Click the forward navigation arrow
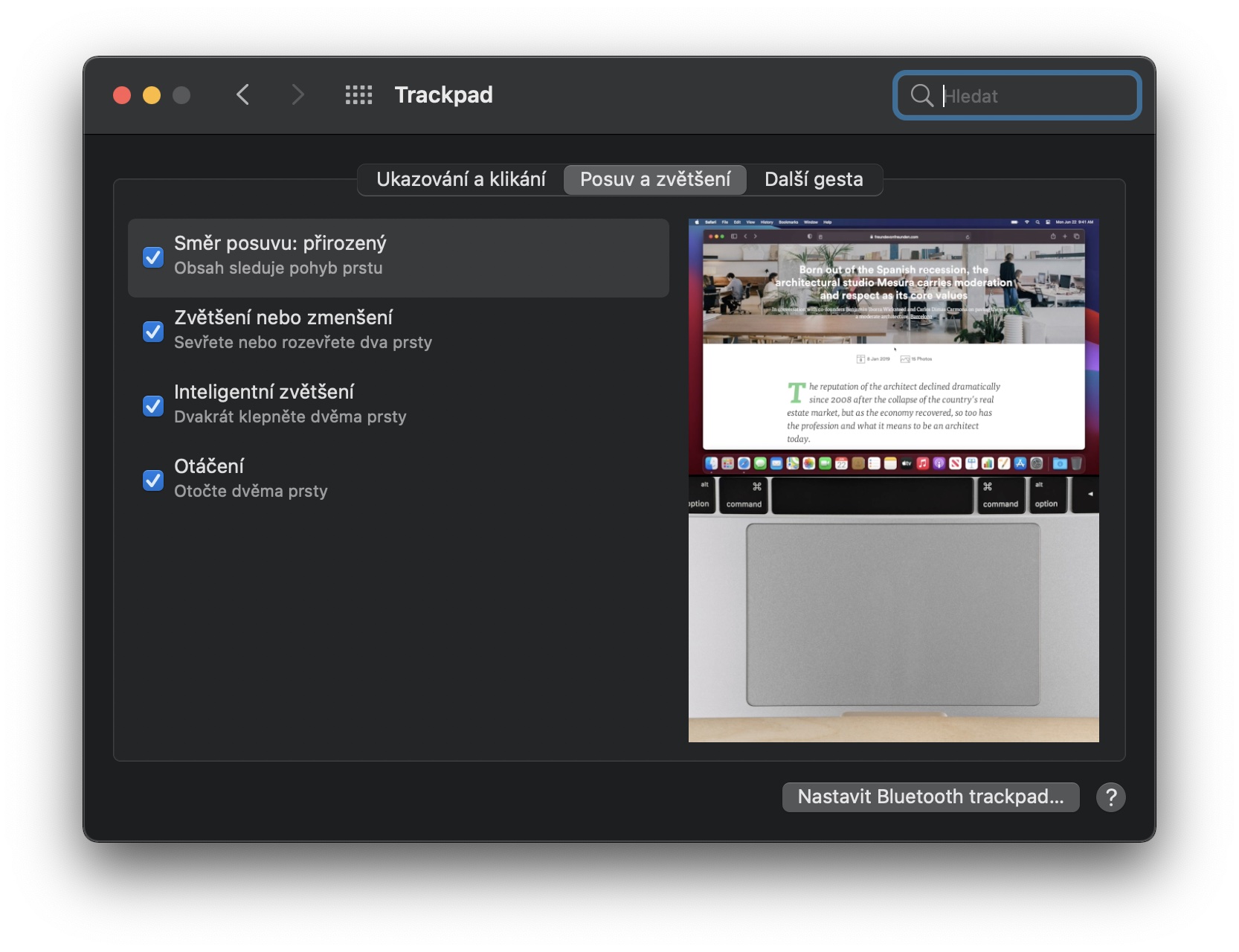1239x952 pixels. pyautogui.click(x=297, y=95)
